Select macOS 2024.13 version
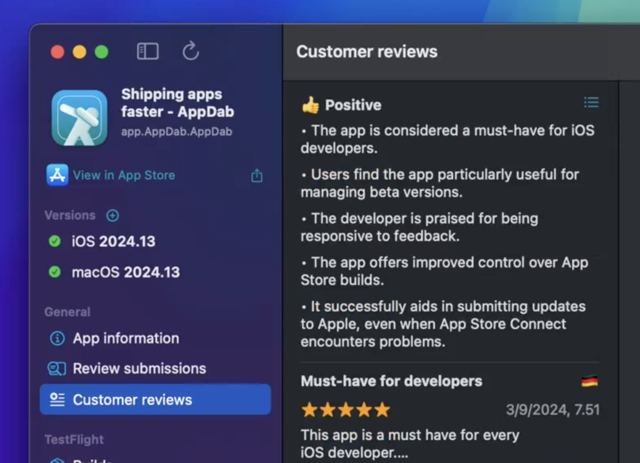This screenshot has height=463, width=640. pyautogui.click(x=125, y=272)
